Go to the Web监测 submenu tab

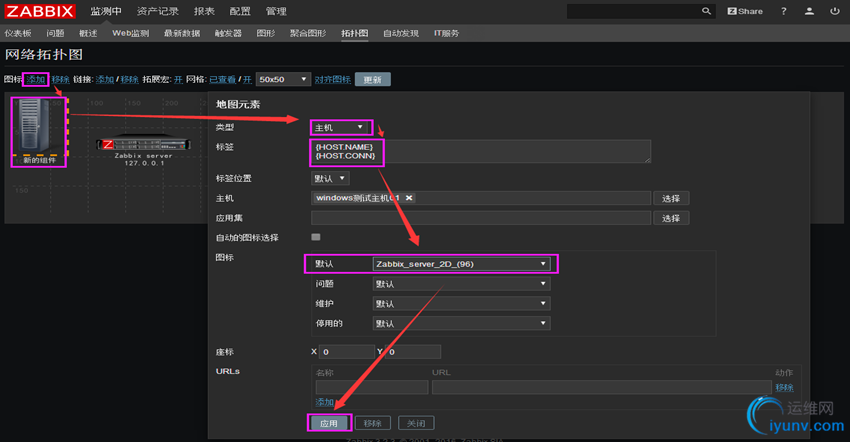click(131, 33)
